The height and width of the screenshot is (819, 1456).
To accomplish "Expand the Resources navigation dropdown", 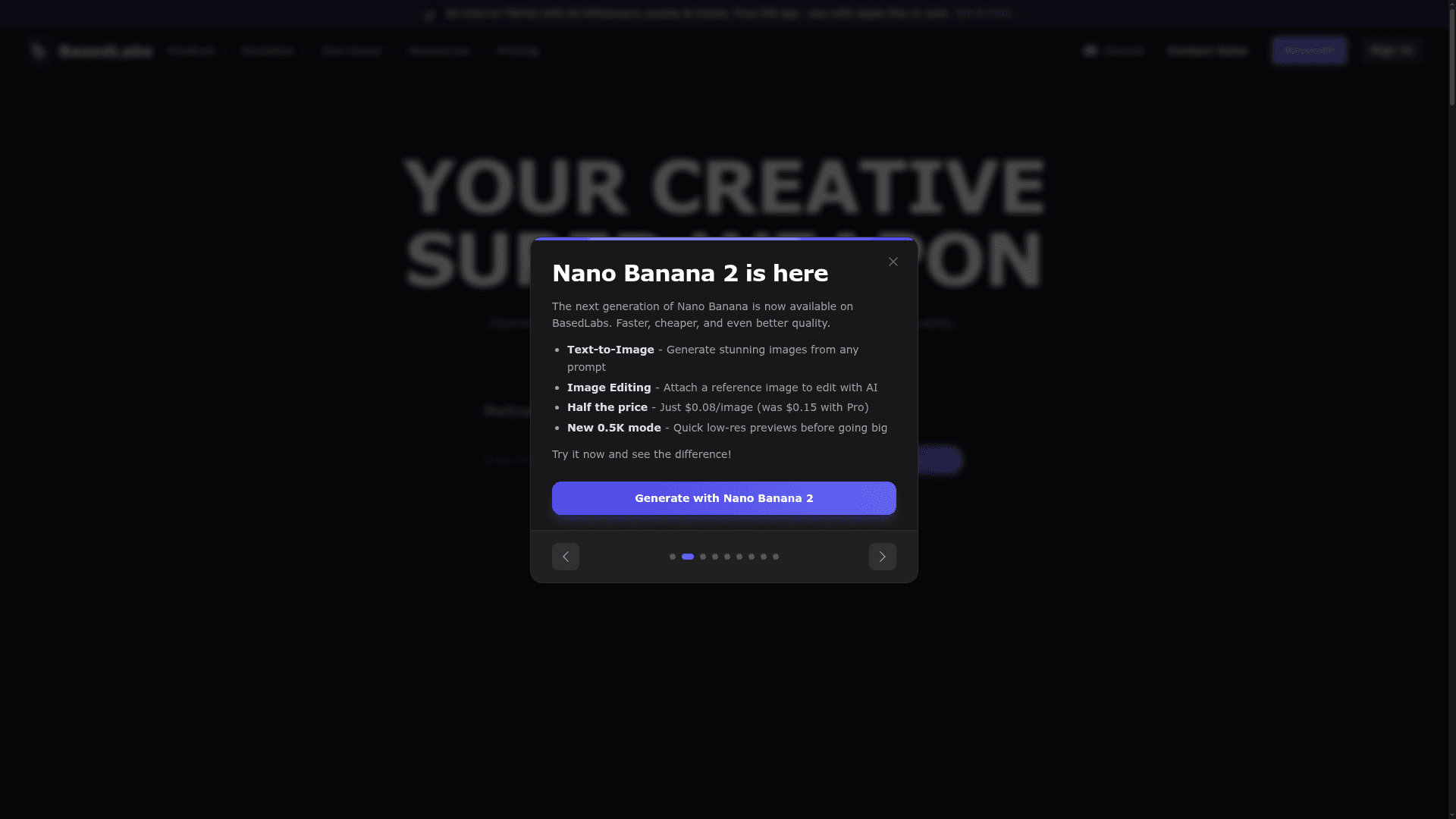I will [444, 51].
